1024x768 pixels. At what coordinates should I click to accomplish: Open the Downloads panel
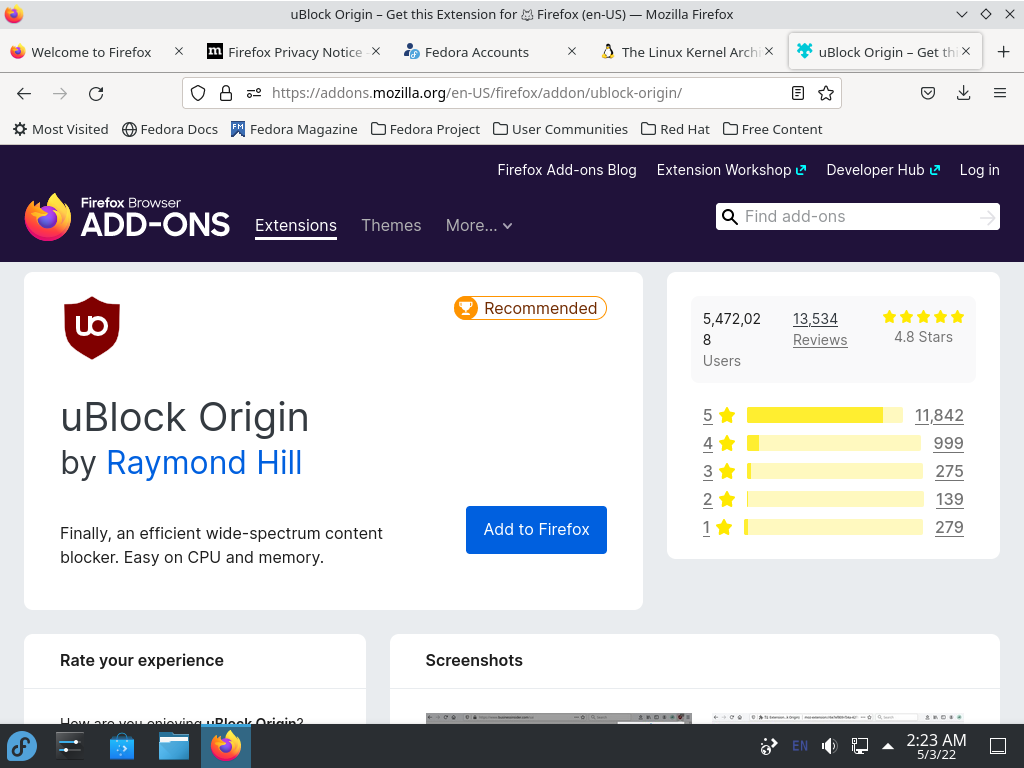963,93
